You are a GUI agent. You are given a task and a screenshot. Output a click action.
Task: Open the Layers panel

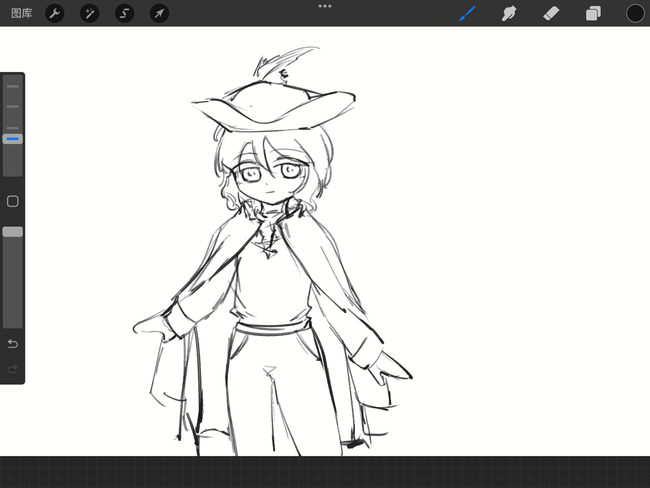(x=593, y=13)
